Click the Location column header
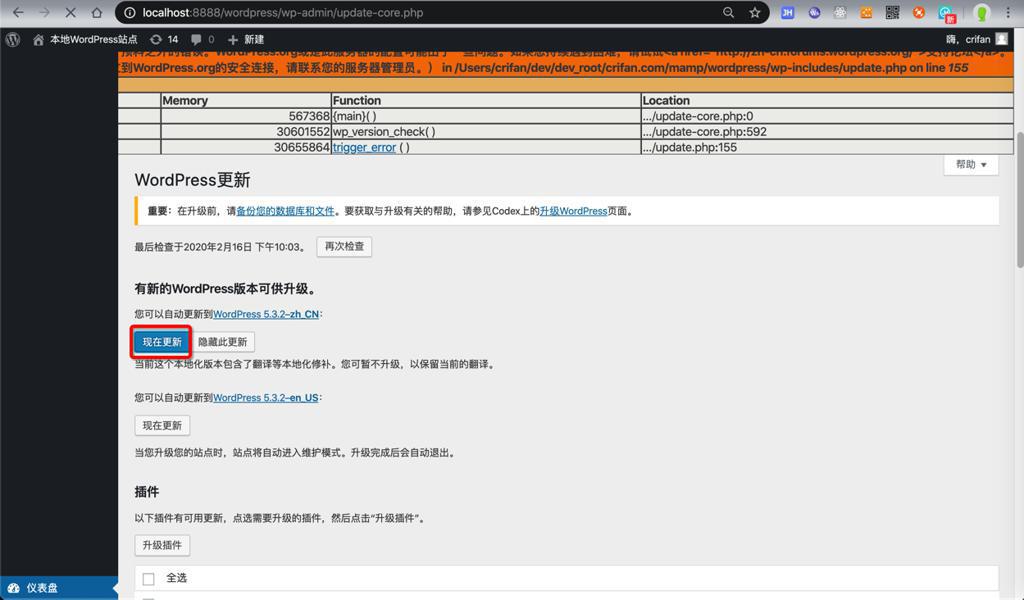 point(827,100)
